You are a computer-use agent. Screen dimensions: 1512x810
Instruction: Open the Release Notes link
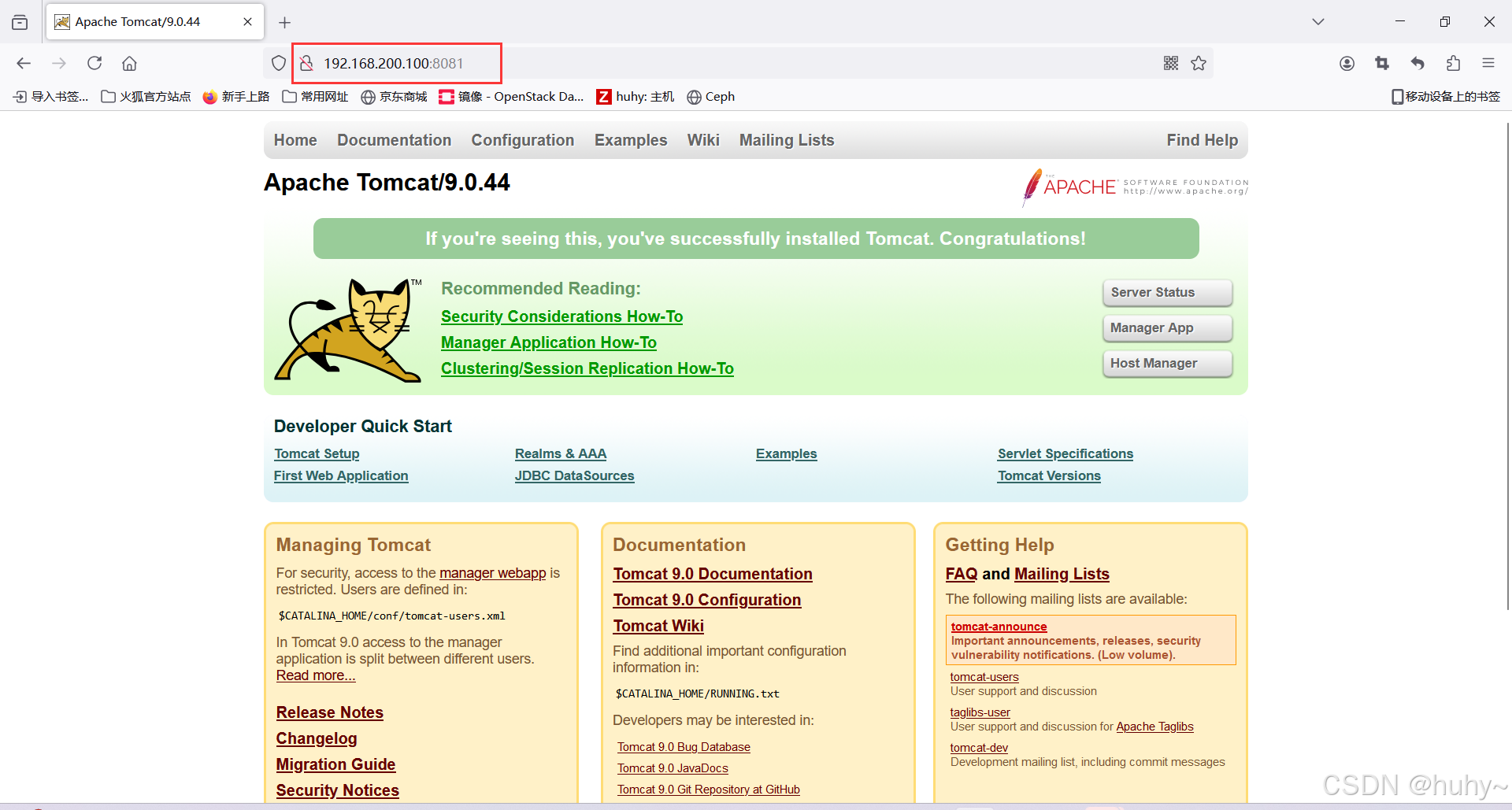pos(330,712)
